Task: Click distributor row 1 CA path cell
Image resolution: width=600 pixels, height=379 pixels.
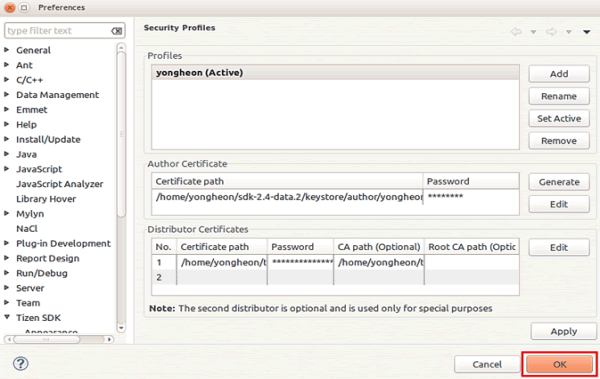Action: coord(379,263)
